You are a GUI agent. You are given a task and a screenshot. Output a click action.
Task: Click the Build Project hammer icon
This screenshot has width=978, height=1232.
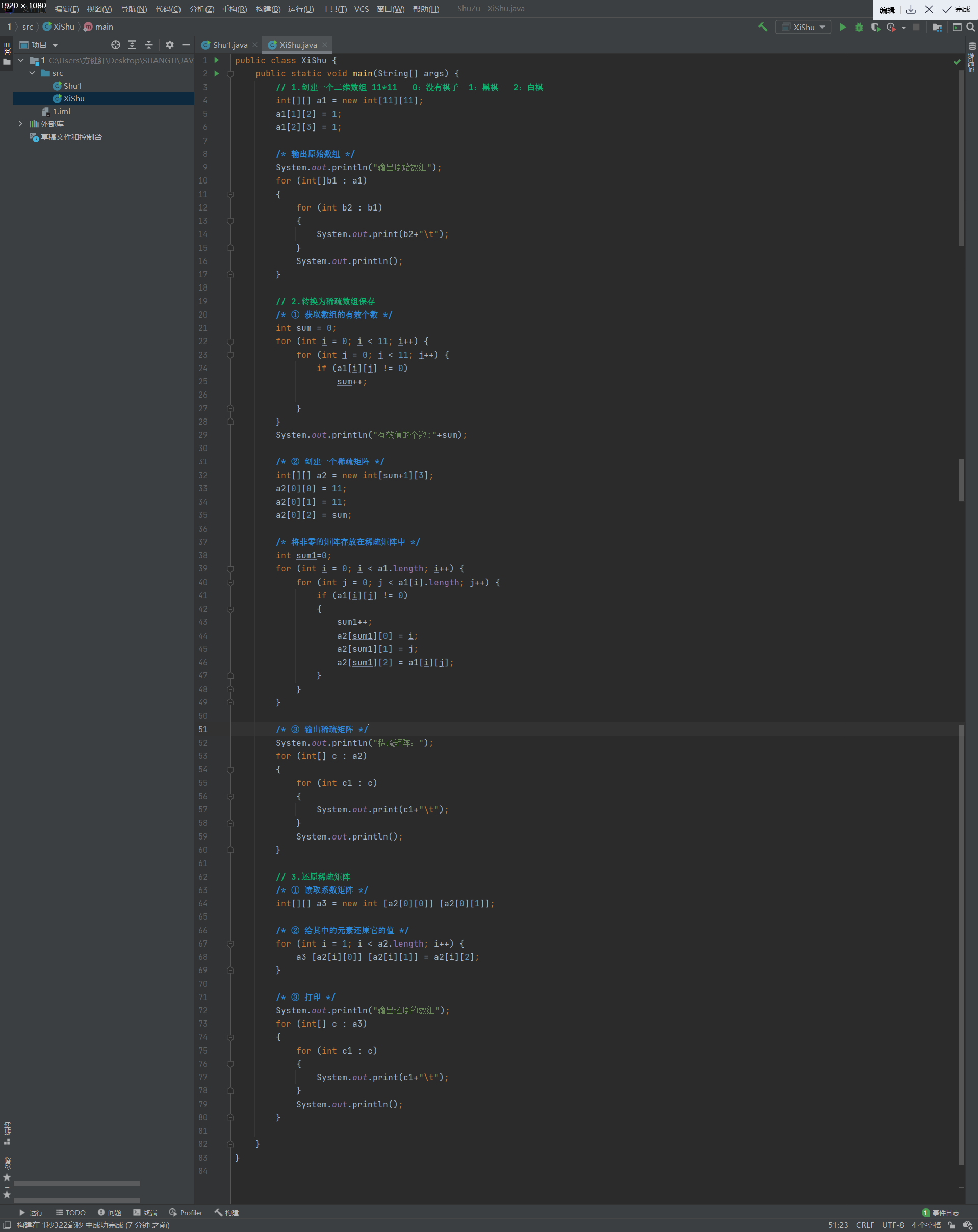pyautogui.click(x=762, y=27)
